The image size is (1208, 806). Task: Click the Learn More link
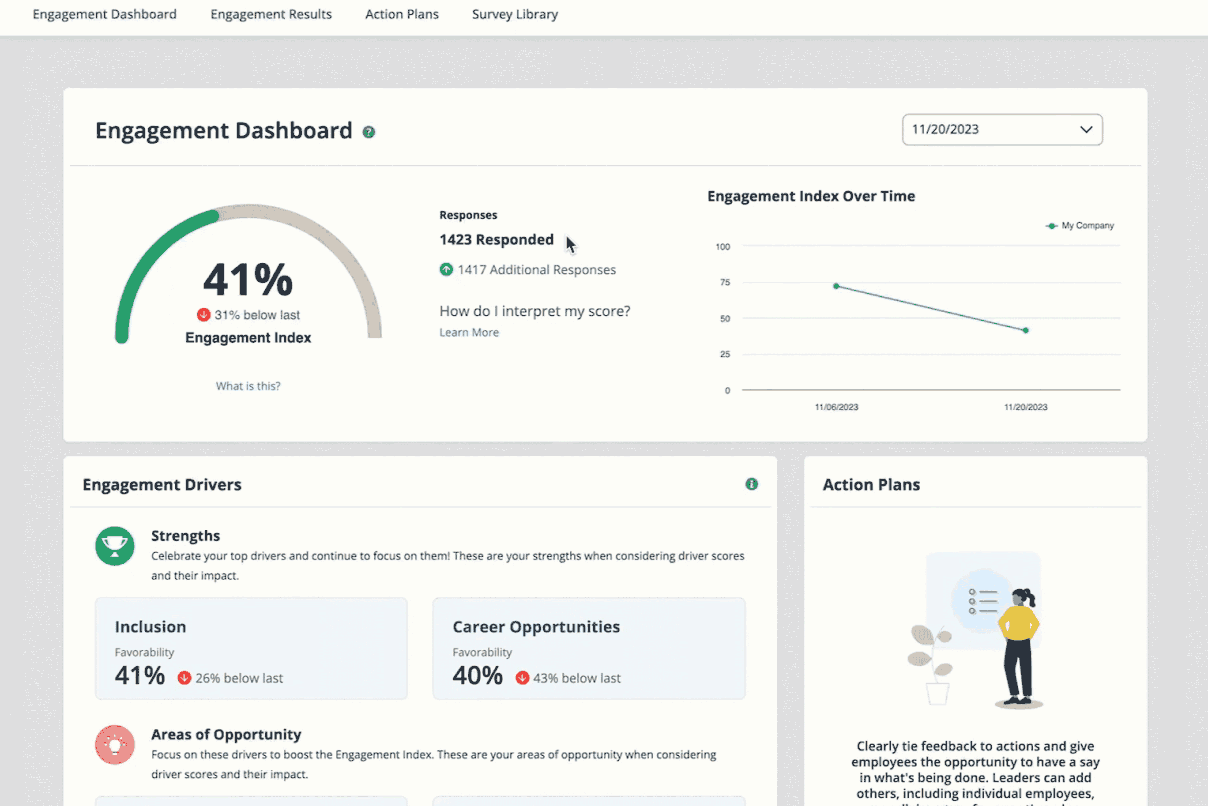[469, 333]
